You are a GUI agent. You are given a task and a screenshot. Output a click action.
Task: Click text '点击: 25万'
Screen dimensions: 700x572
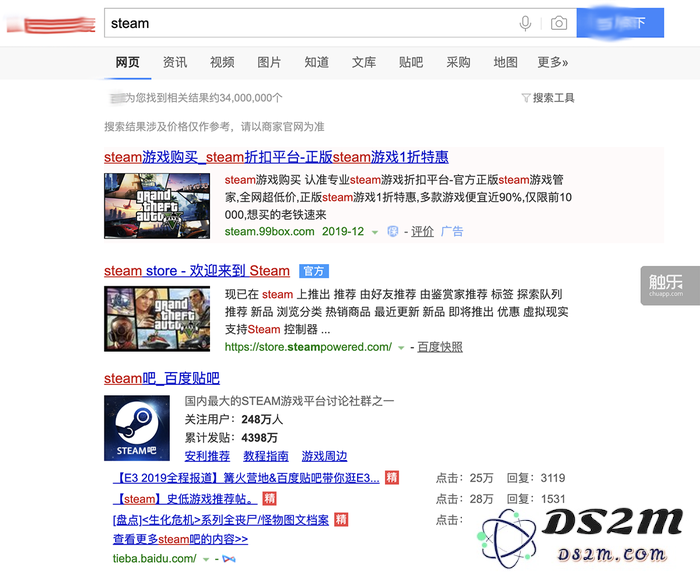tap(464, 478)
